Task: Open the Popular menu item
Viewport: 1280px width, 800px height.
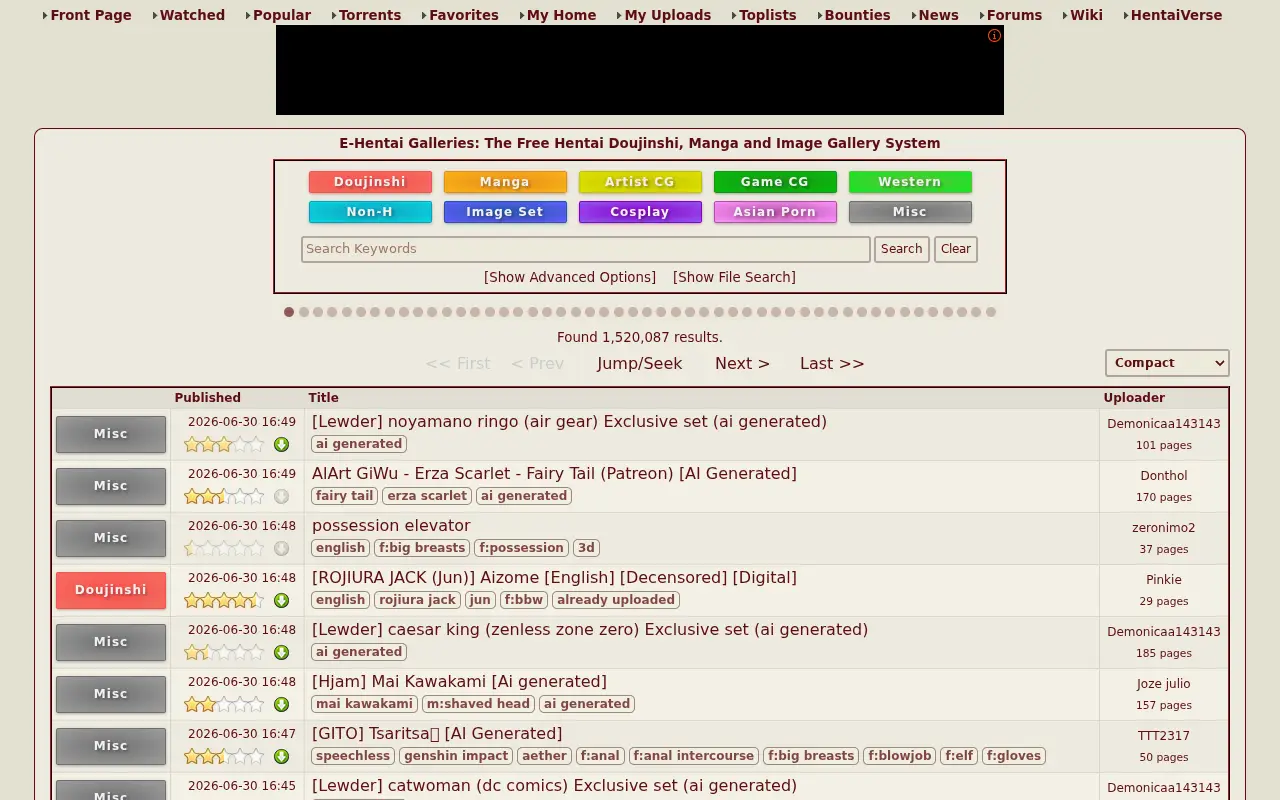Action: pyautogui.click(x=282, y=15)
